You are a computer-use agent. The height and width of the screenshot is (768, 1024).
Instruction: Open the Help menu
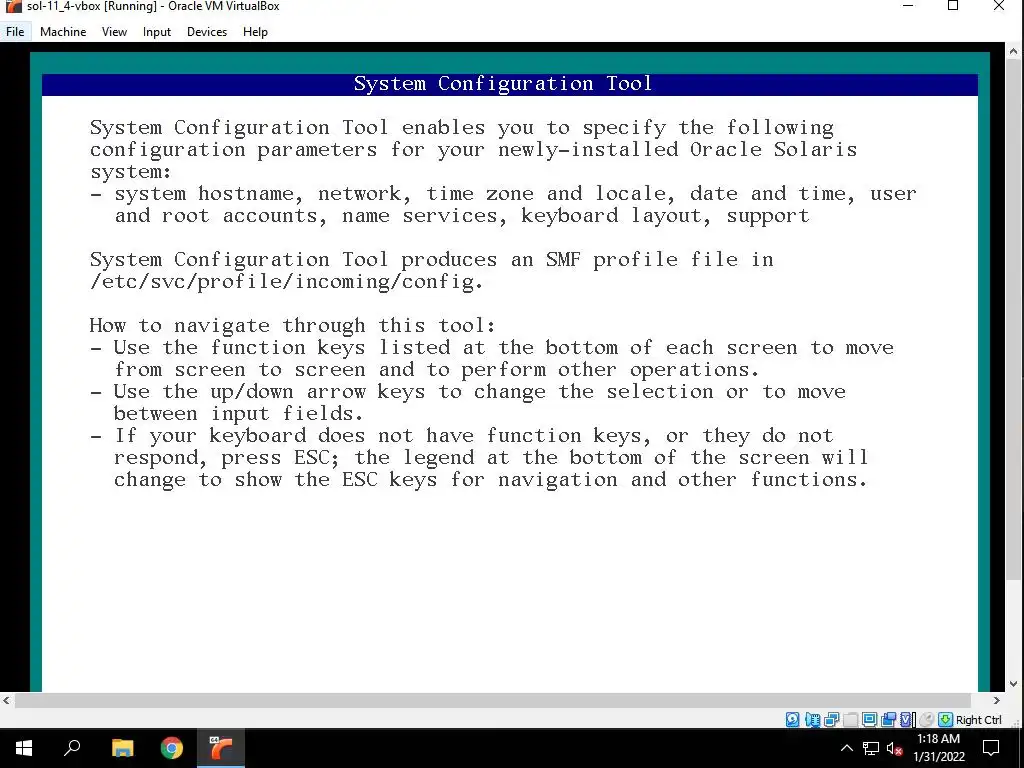coord(255,31)
